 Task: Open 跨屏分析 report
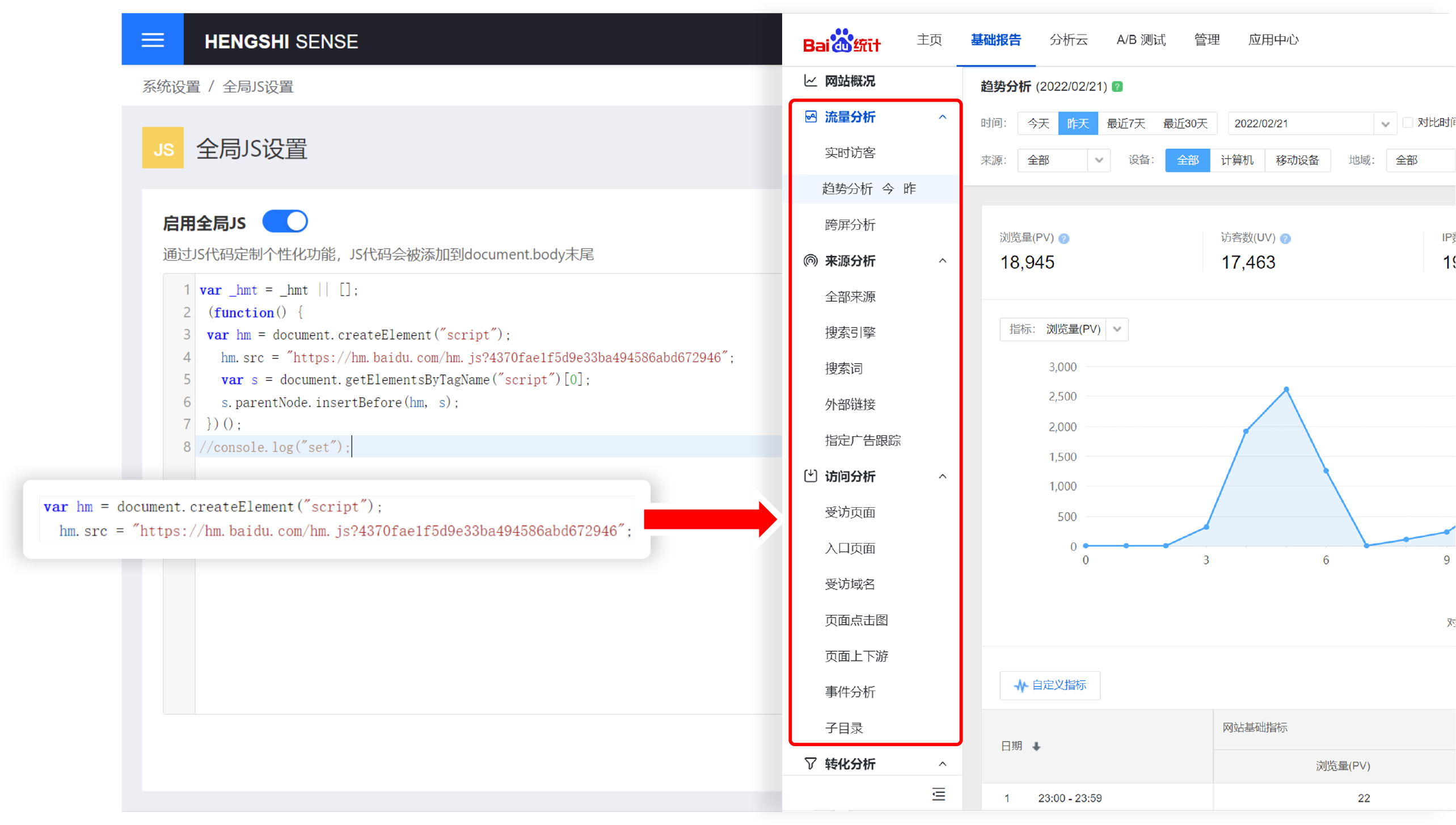point(849,225)
